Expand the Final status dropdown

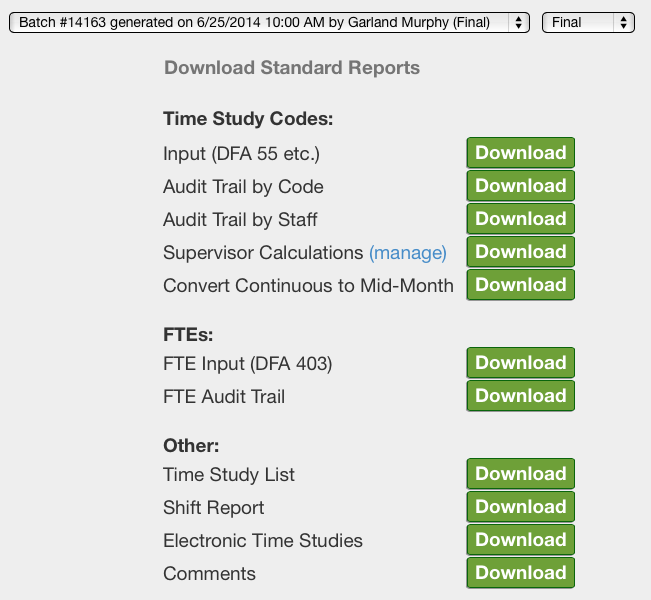tap(588, 22)
